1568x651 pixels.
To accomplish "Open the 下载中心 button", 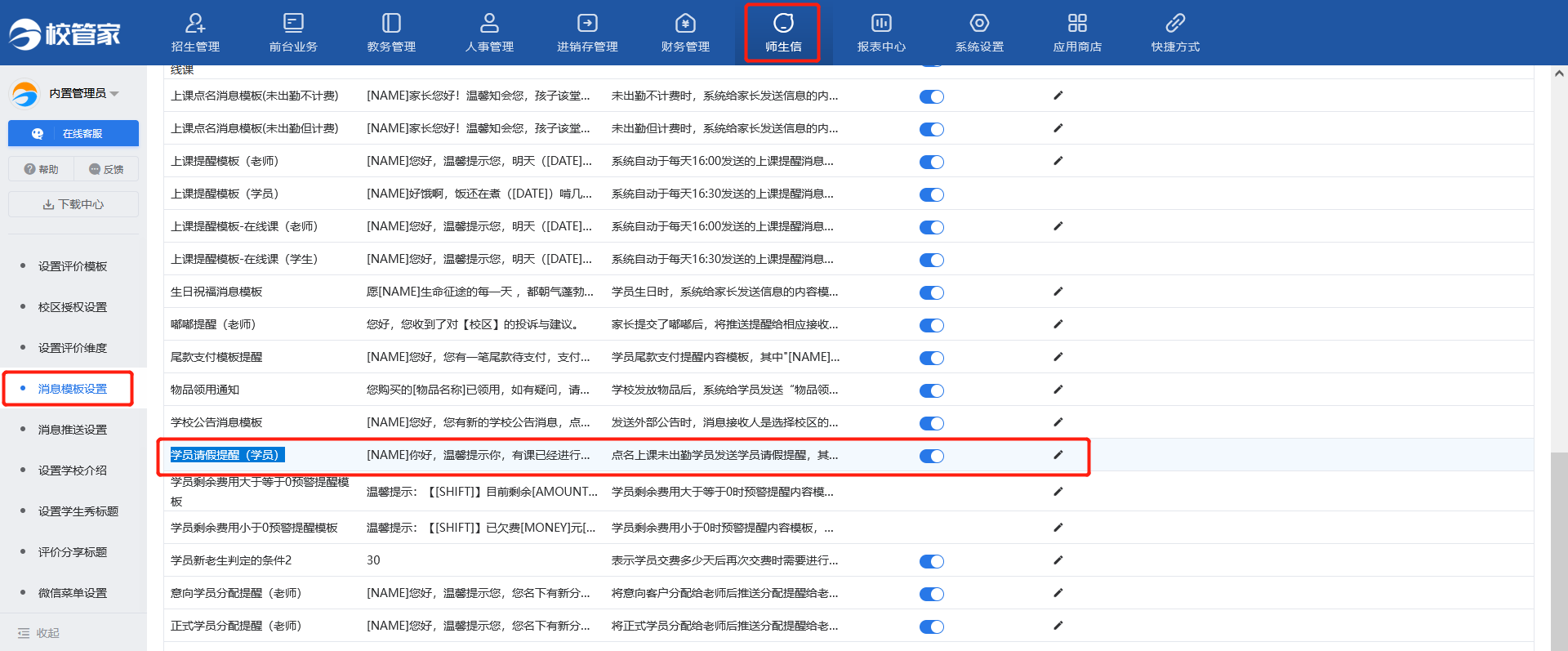I will pyautogui.click(x=73, y=204).
